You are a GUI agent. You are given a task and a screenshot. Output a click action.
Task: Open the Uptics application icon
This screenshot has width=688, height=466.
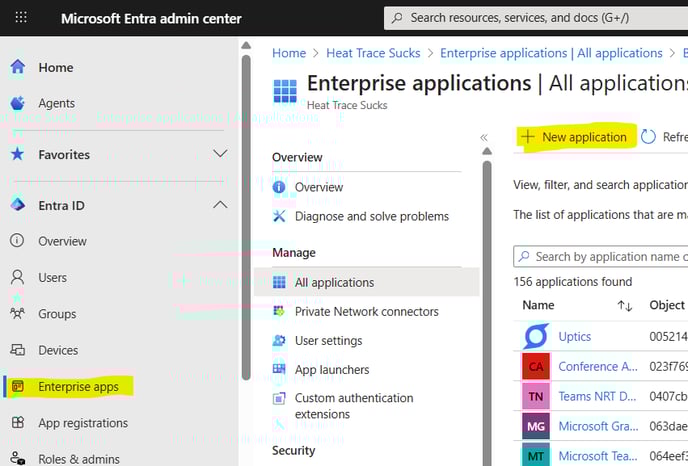tap(536, 337)
